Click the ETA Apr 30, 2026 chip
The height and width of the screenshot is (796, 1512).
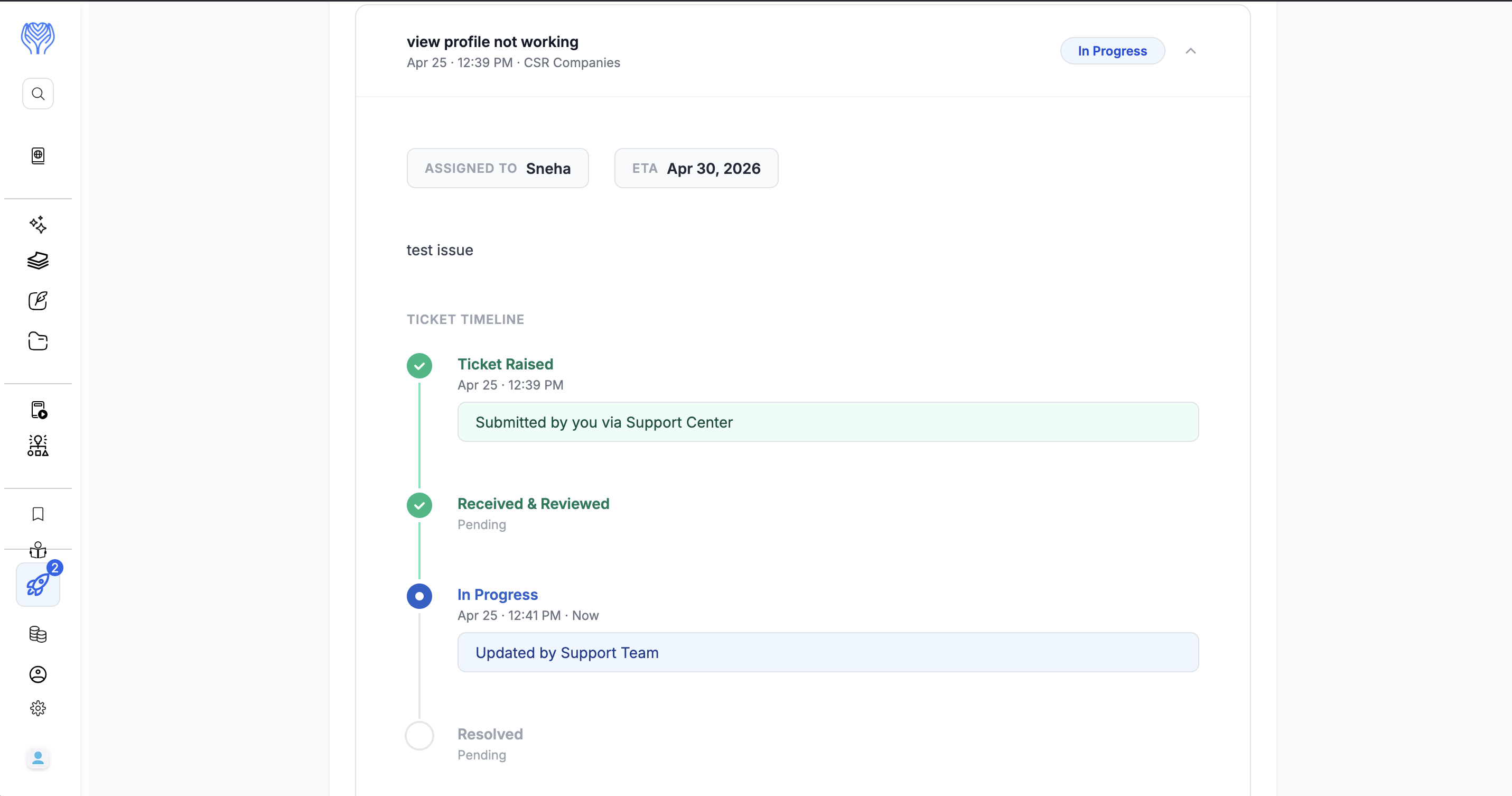tap(696, 169)
